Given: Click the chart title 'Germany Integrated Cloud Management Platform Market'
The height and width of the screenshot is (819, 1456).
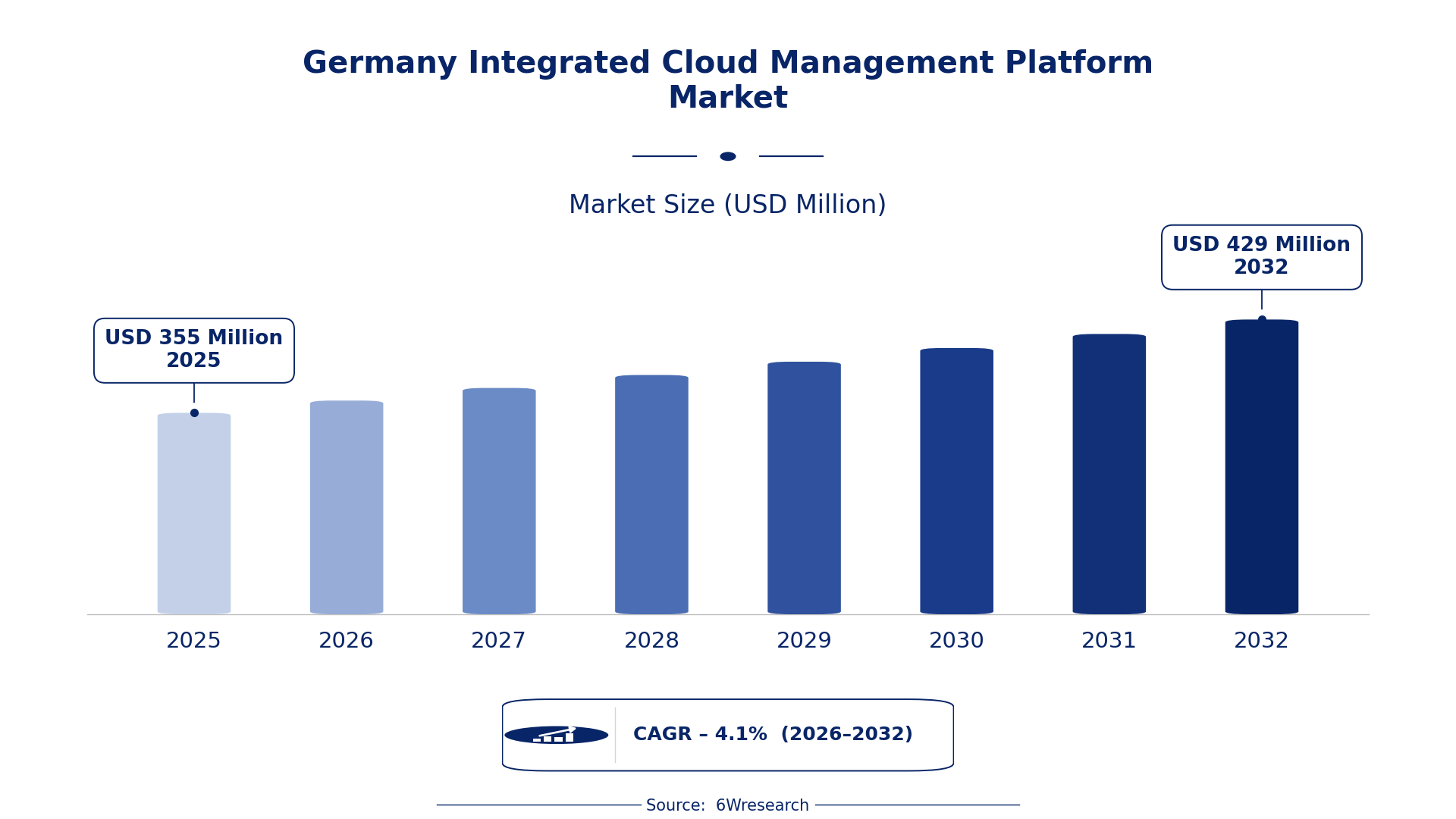Looking at the screenshot, I should (728, 80).
